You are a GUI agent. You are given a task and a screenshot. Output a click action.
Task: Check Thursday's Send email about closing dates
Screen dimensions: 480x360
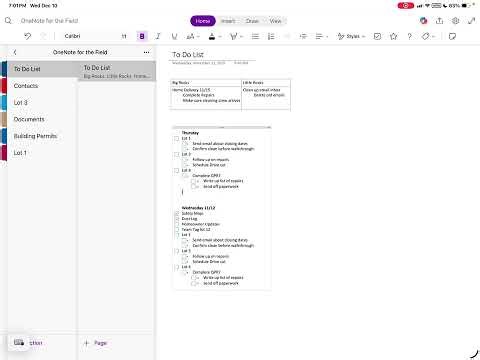185,144
